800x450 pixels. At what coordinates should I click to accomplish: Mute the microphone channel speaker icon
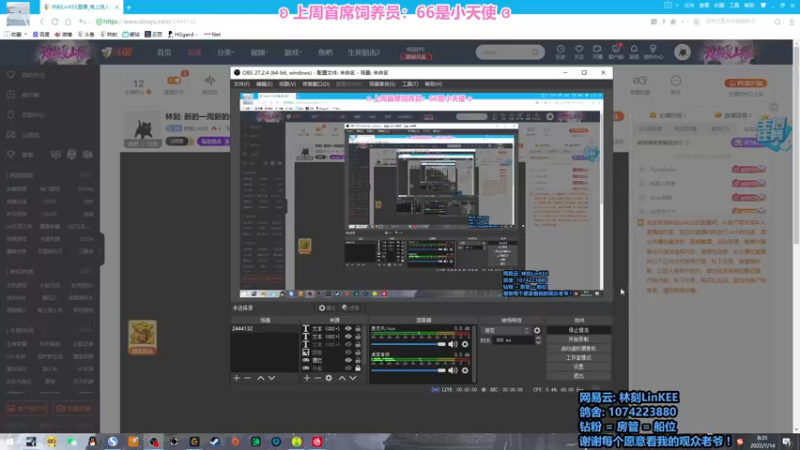(x=453, y=344)
